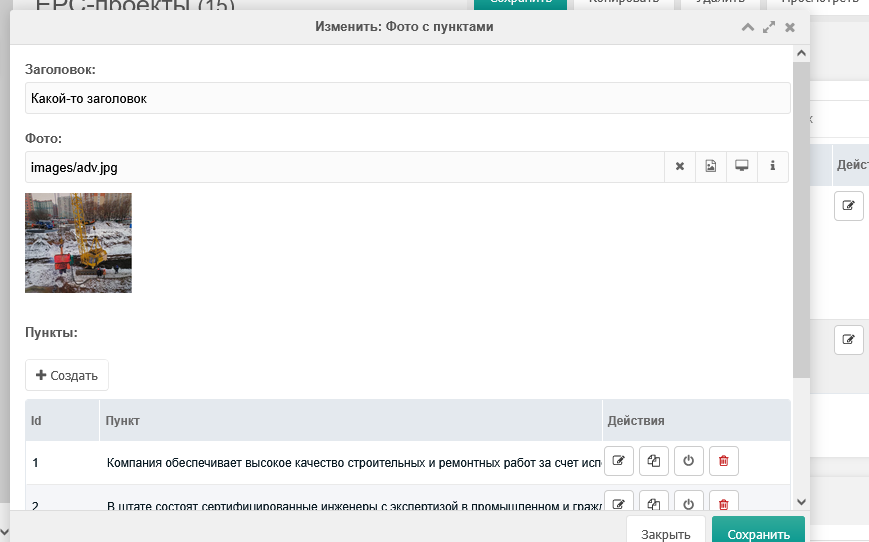Duplicate item 1 with the copy icon
This screenshot has width=869, height=542.
coord(654,461)
